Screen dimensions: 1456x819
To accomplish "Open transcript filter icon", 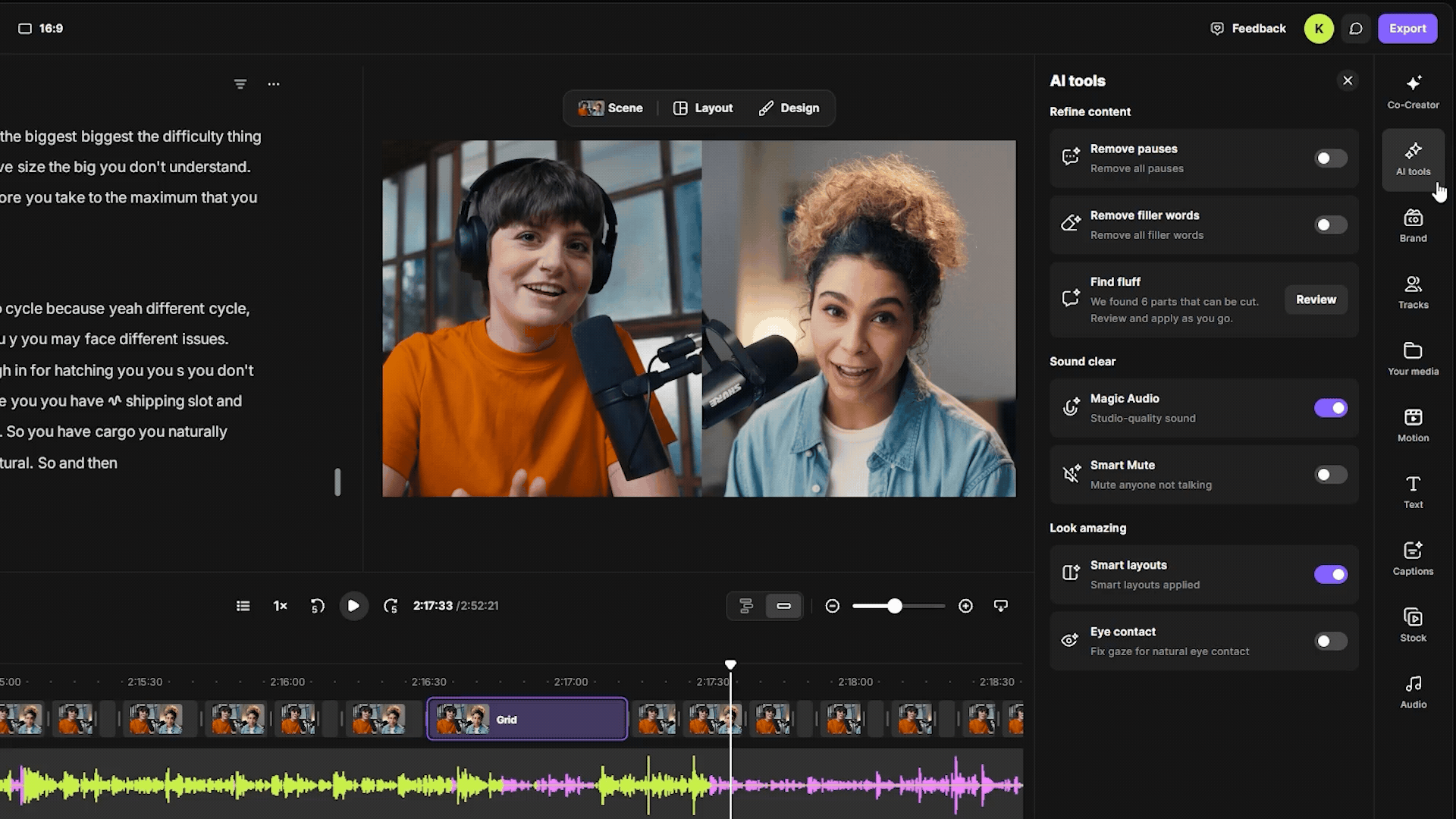I will pos(240,84).
